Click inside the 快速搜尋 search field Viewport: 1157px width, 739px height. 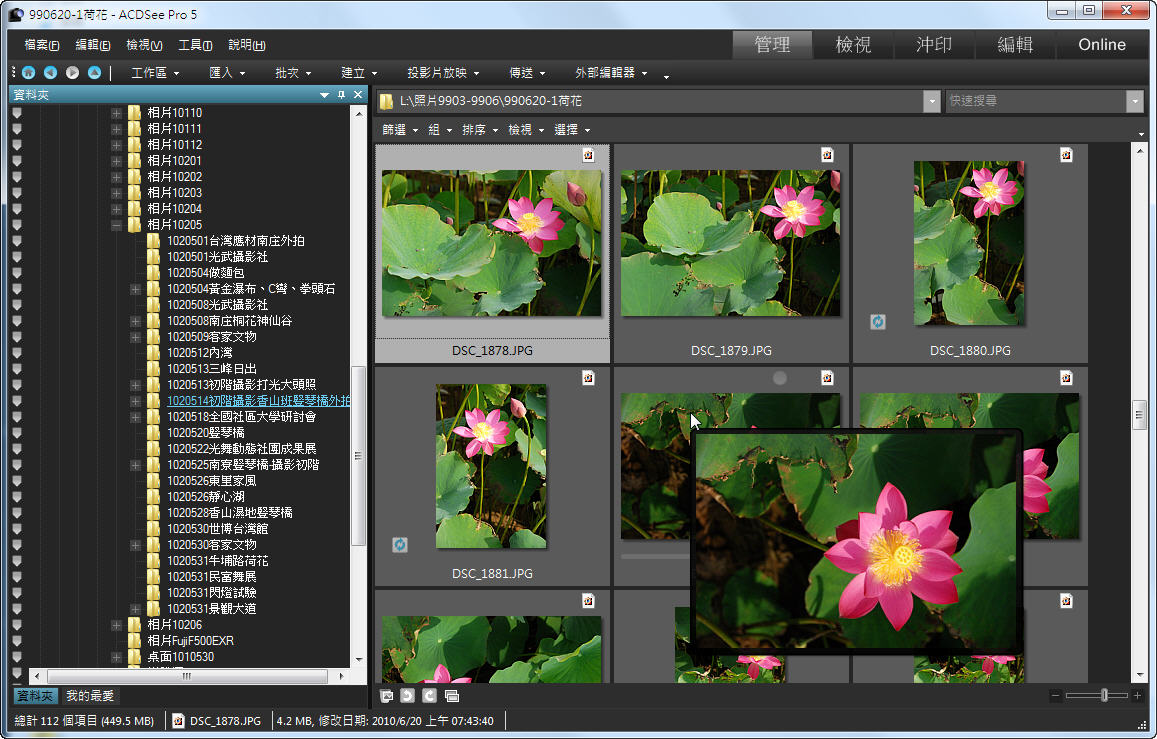tap(1036, 101)
